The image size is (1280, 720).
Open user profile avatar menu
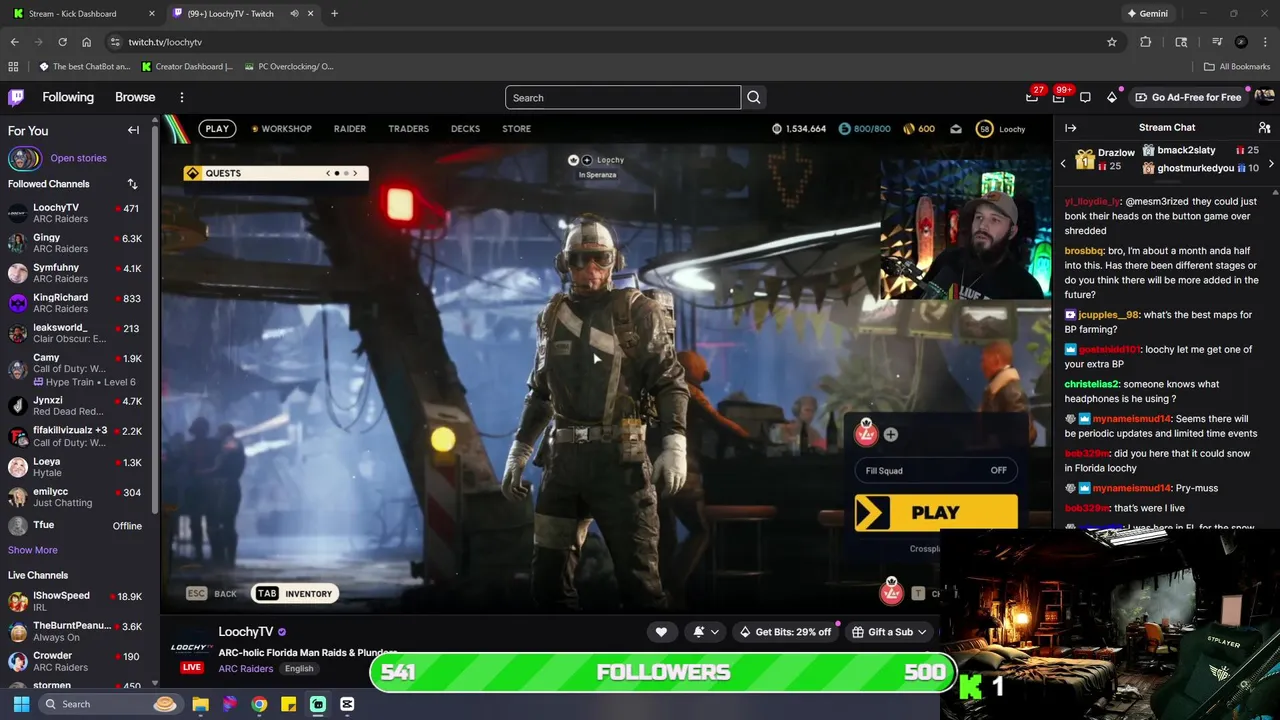(x=1264, y=97)
